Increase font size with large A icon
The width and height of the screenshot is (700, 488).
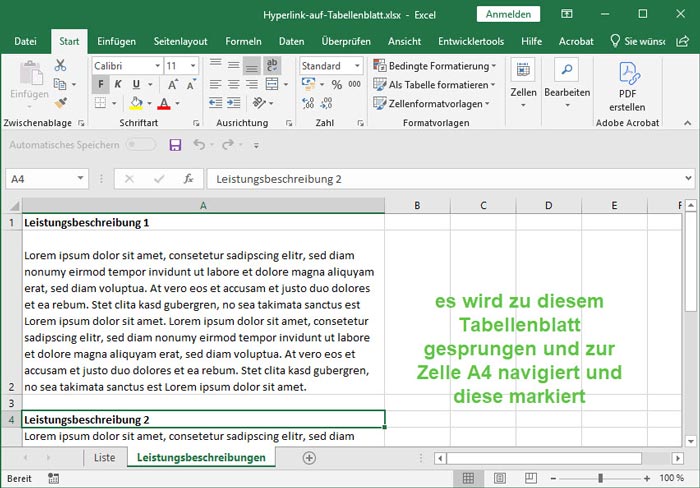(172, 84)
